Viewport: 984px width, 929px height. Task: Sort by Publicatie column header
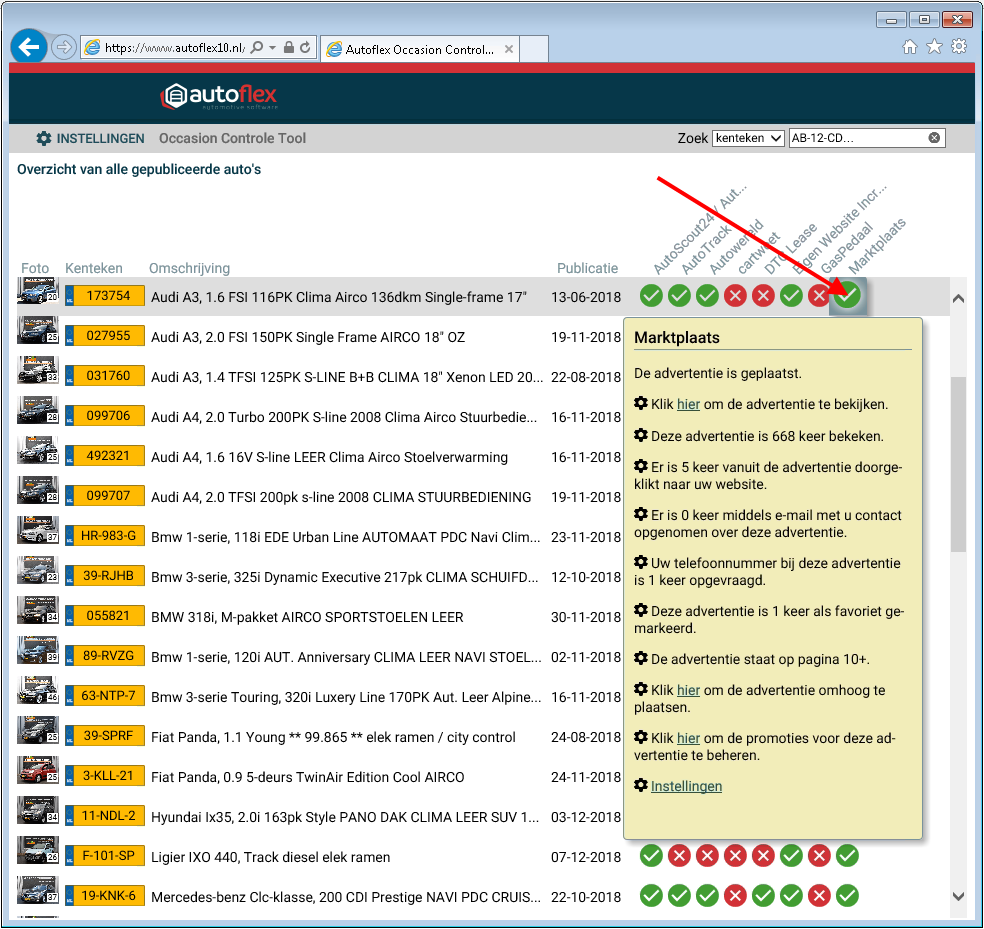click(587, 268)
